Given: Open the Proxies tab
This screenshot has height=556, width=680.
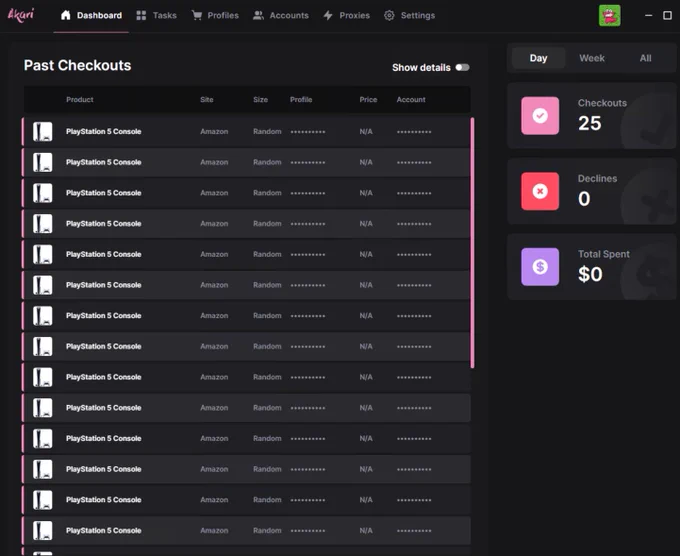Looking at the screenshot, I should click(x=347, y=16).
